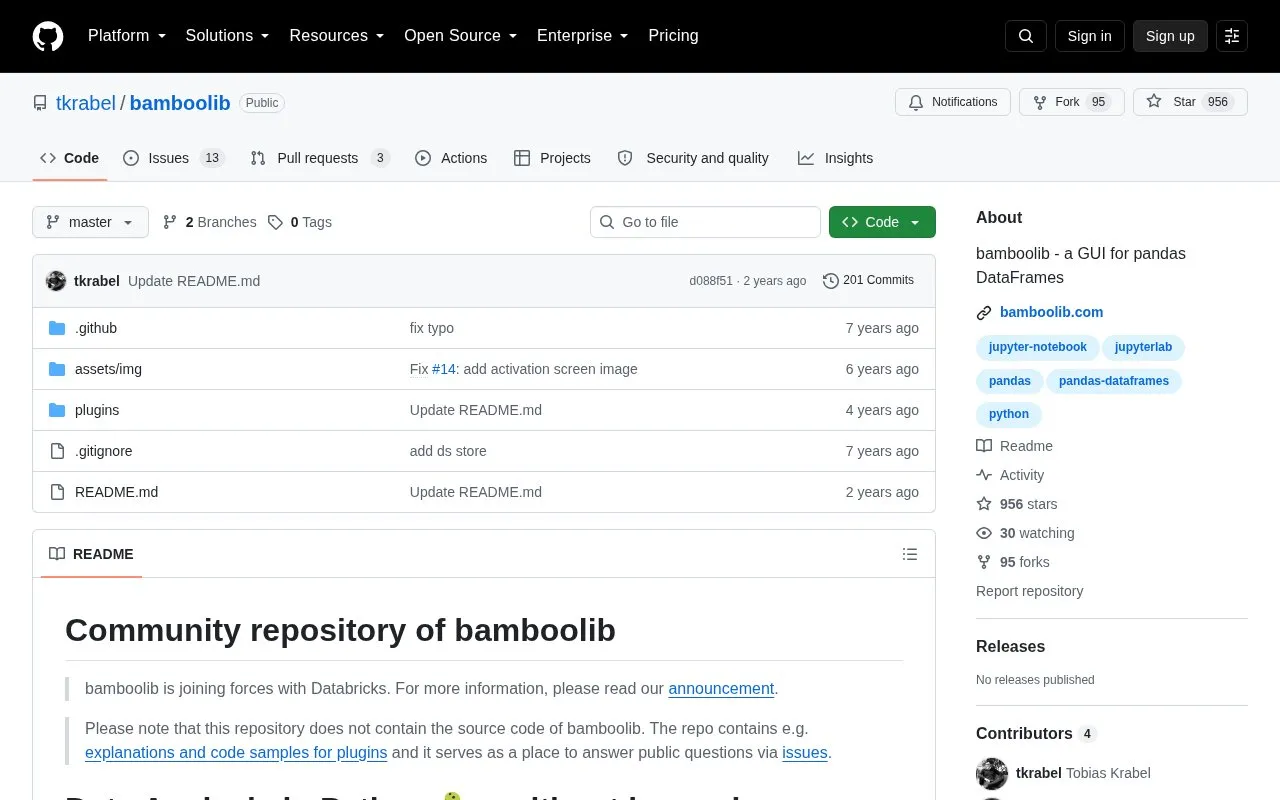Open the Pricing link
Image resolution: width=1280 pixels, height=800 pixels.
673,36
